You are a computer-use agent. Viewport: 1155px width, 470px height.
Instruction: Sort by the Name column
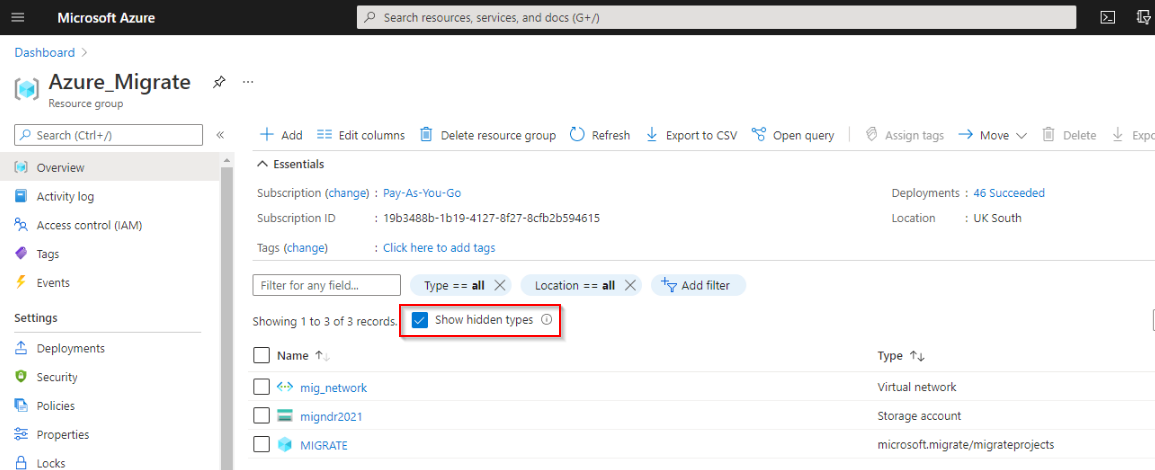tap(303, 355)
